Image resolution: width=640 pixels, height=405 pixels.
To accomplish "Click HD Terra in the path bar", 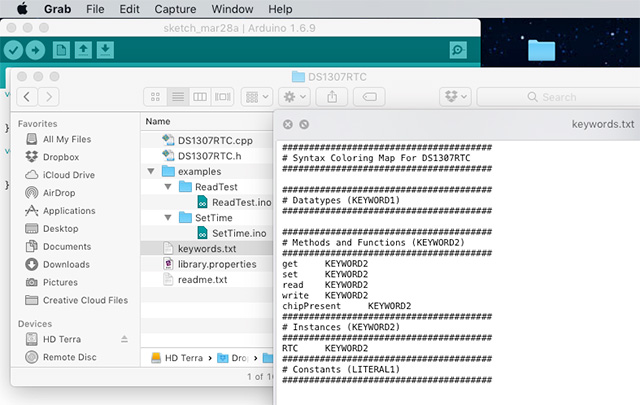I will 177,358.
